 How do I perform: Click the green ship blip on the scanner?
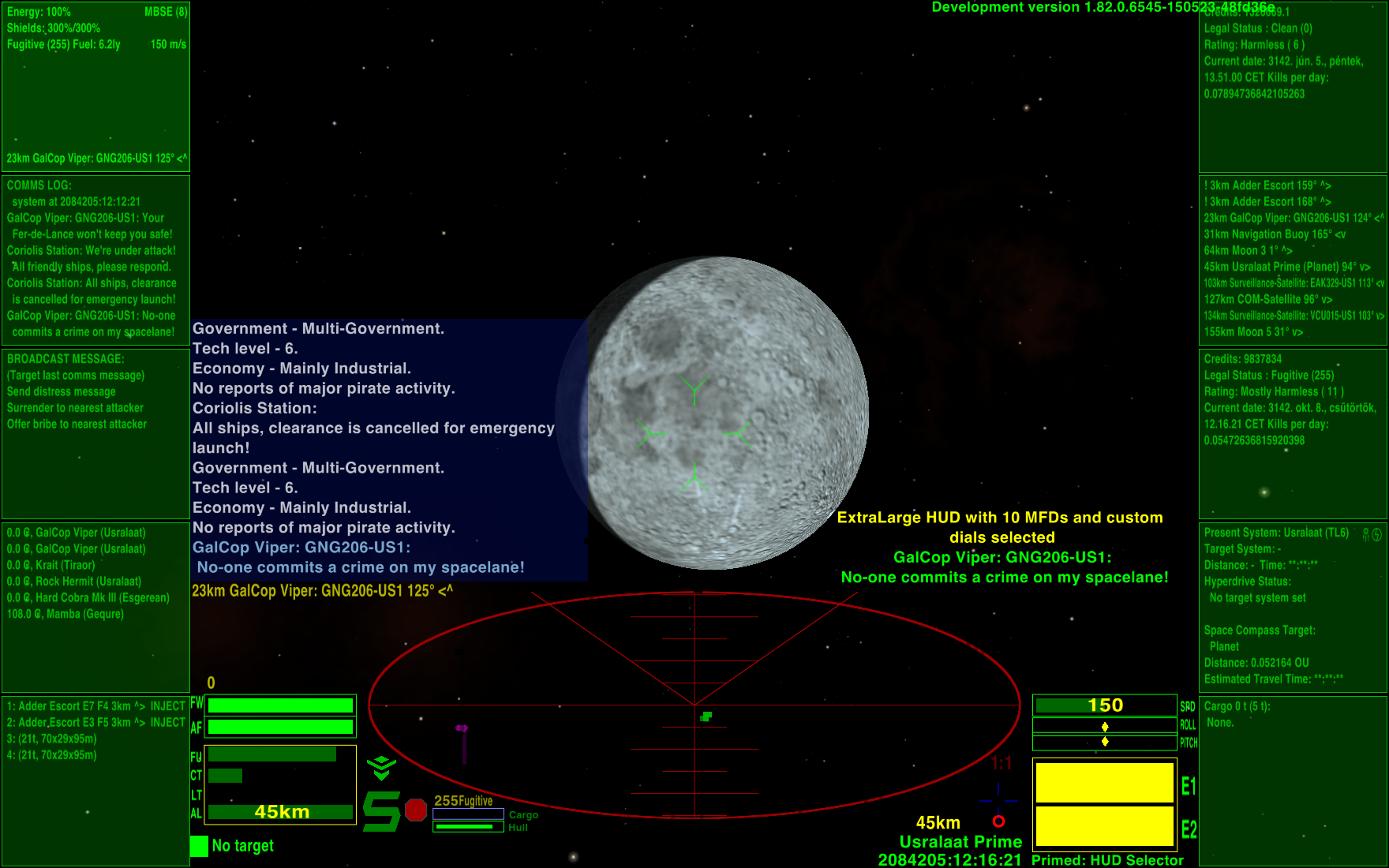[x=706, y=716]
